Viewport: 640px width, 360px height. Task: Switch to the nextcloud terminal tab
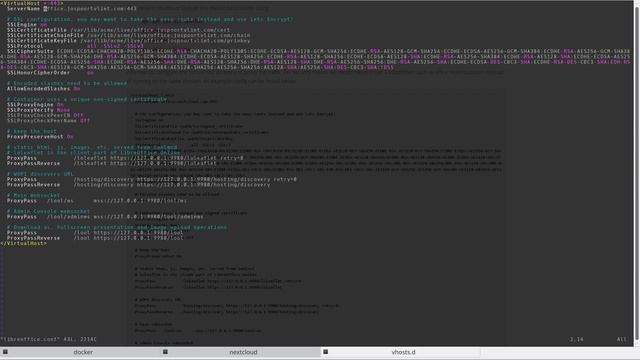point(243,352)
